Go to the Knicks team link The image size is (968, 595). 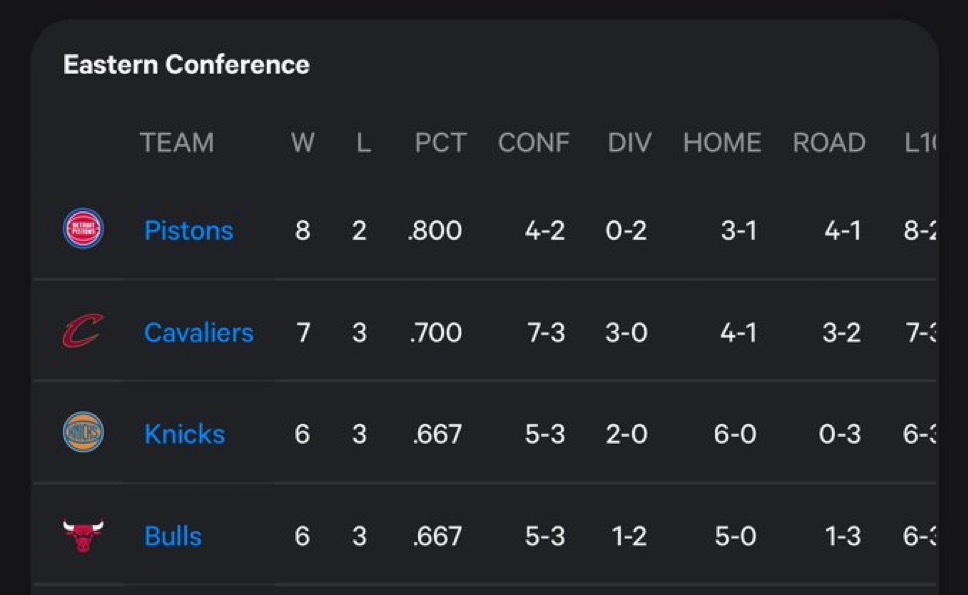184,434
